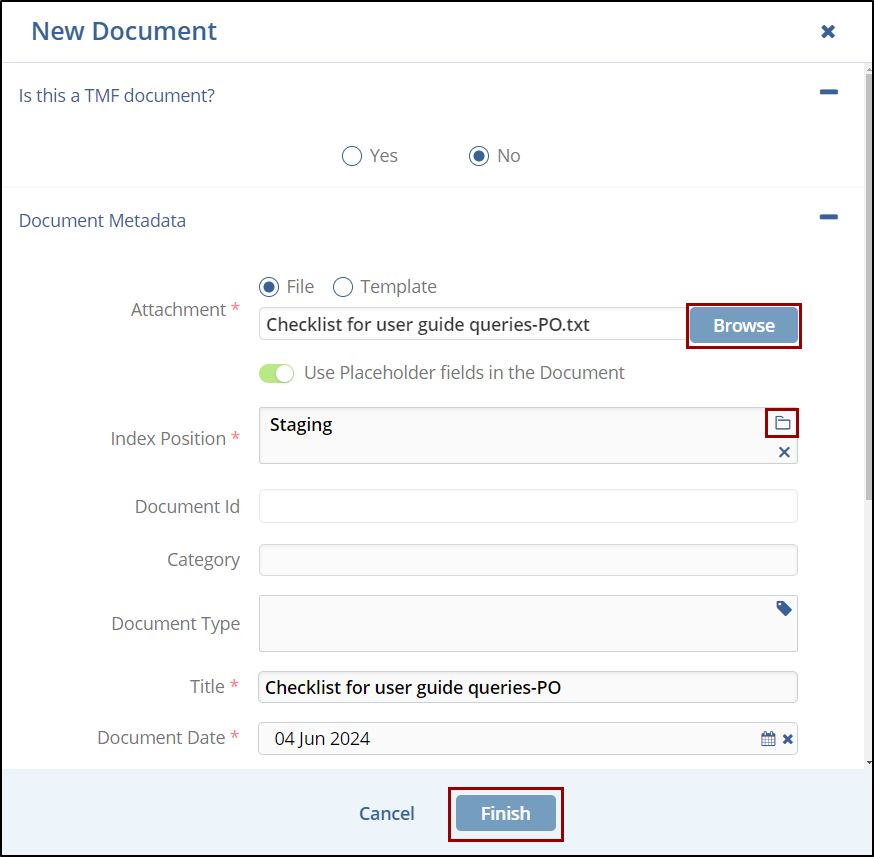The width and height of the screenshot is (874, 857).
Task: Clear the Document Date value
Action: 788,739
